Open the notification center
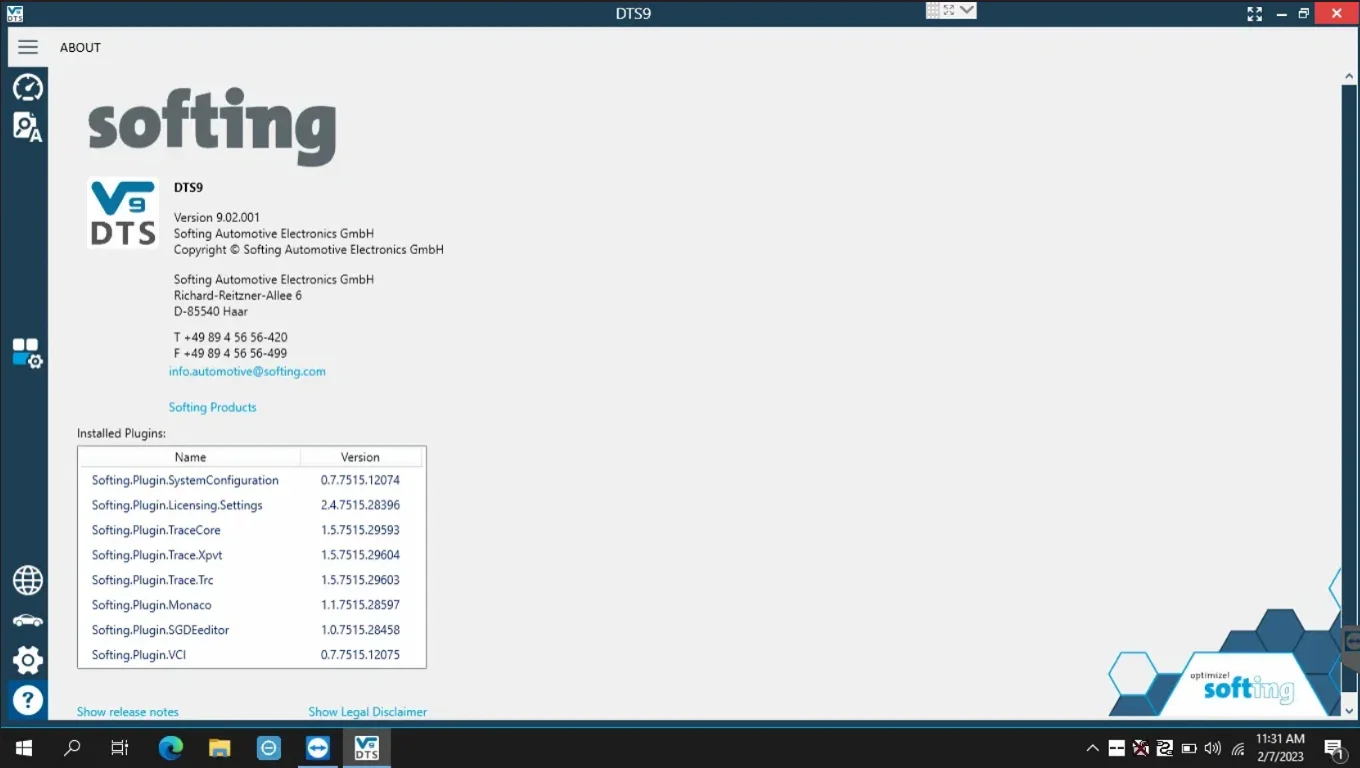This screenshot has height=768, width=1360. tap(1334, 748)
